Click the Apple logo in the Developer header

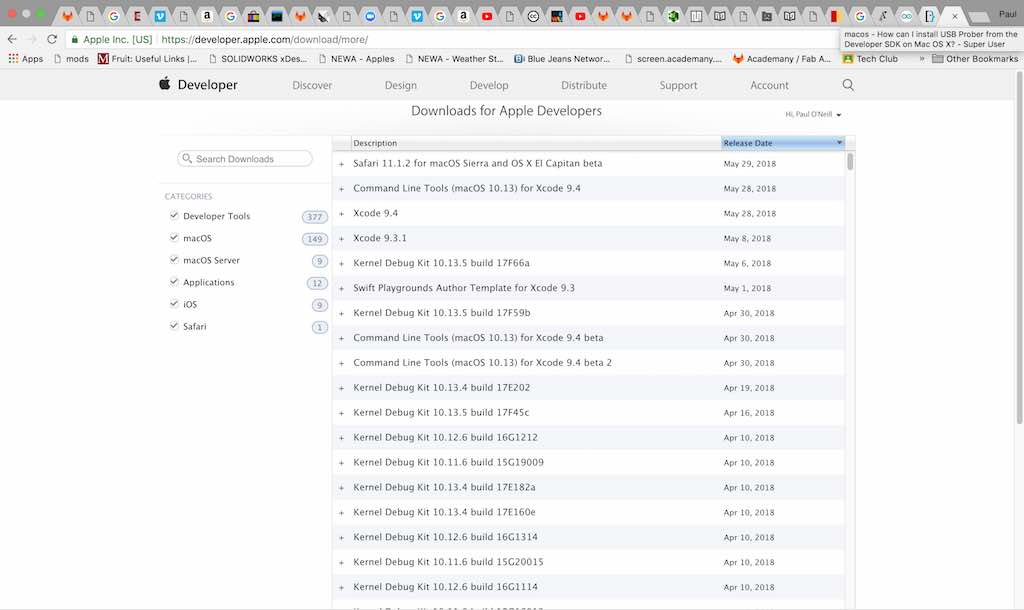point(165,84)
